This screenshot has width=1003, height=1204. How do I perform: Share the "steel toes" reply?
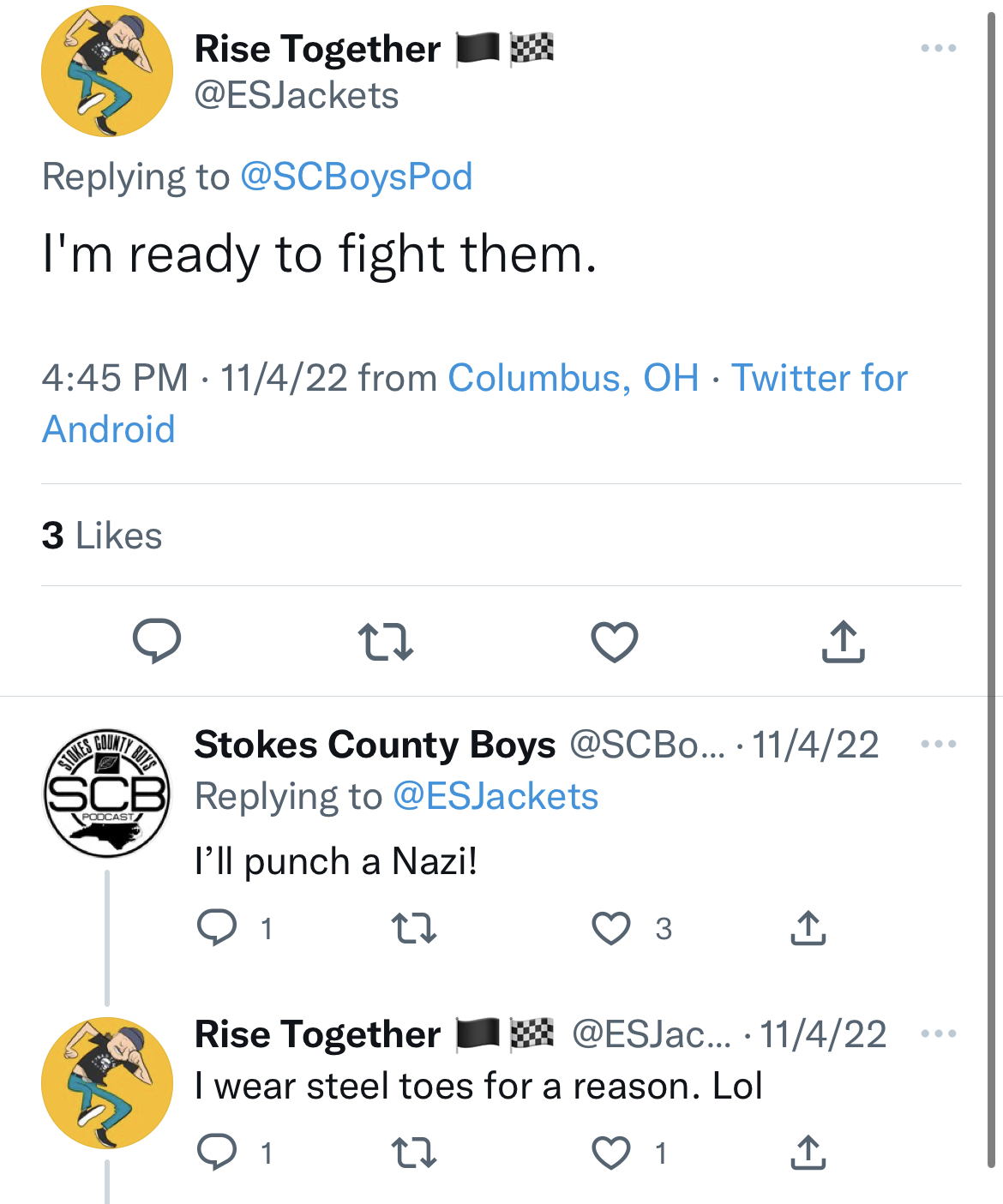click(x=808, y=1153)
